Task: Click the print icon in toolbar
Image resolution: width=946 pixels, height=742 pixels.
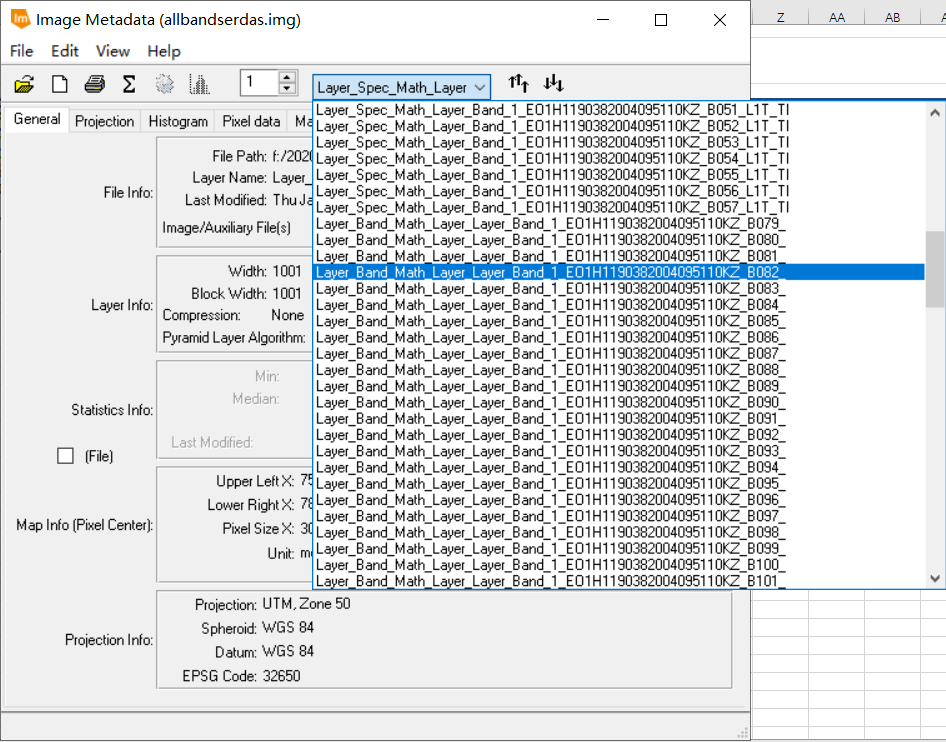Action: [x=95, y=84]
